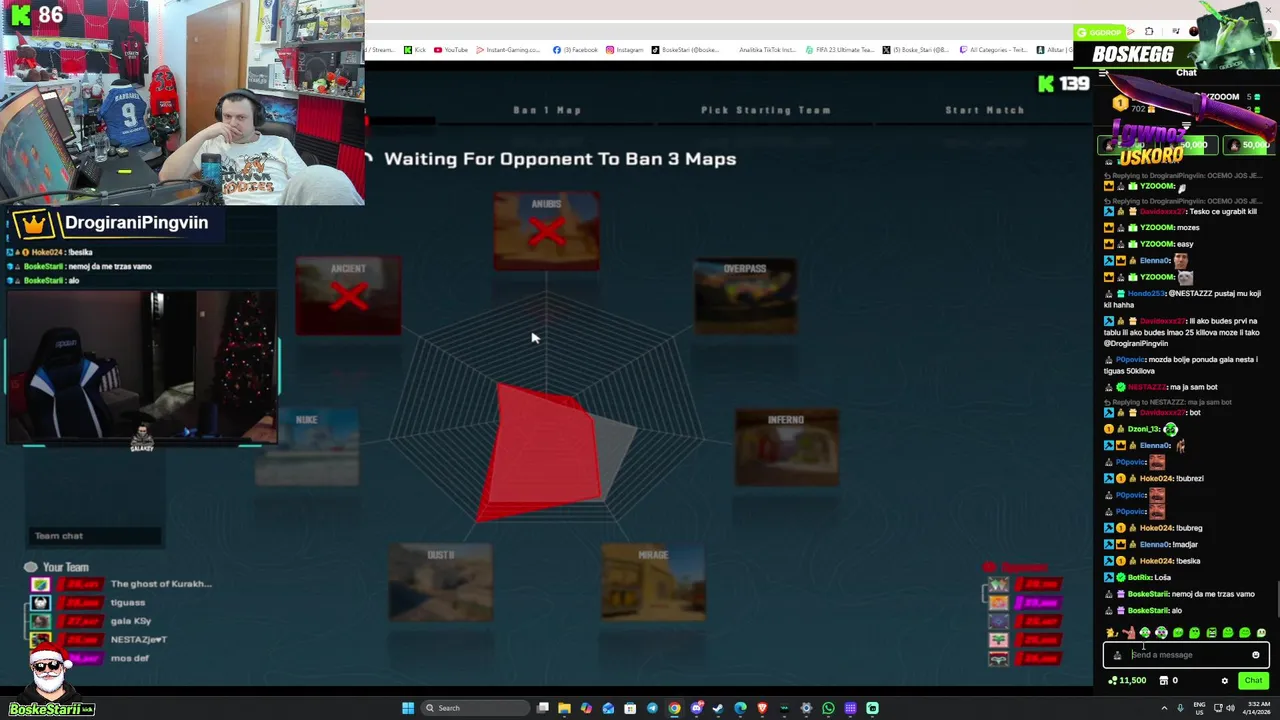Open the YouTube bookmark

[450, 50]
